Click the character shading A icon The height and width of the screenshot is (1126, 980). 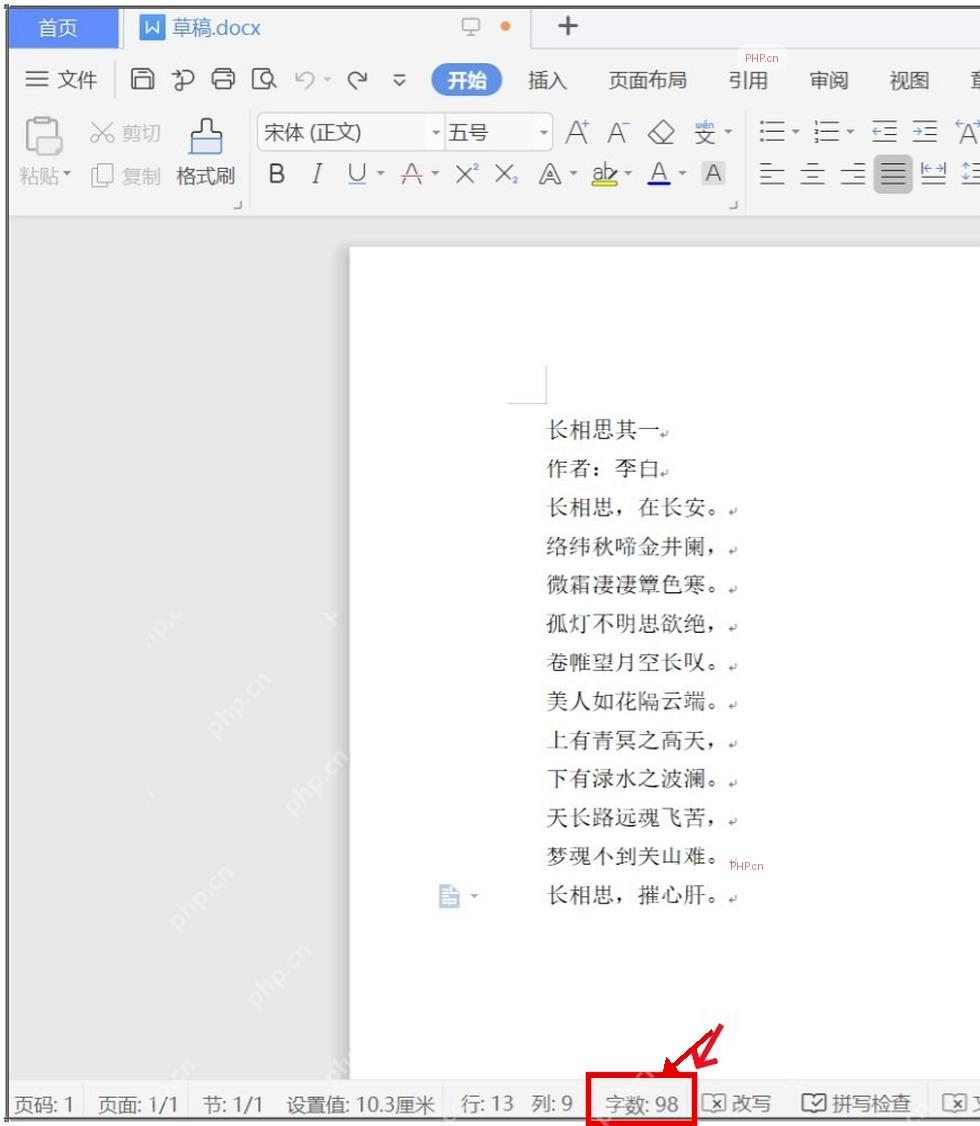click(x=713, y=173)
